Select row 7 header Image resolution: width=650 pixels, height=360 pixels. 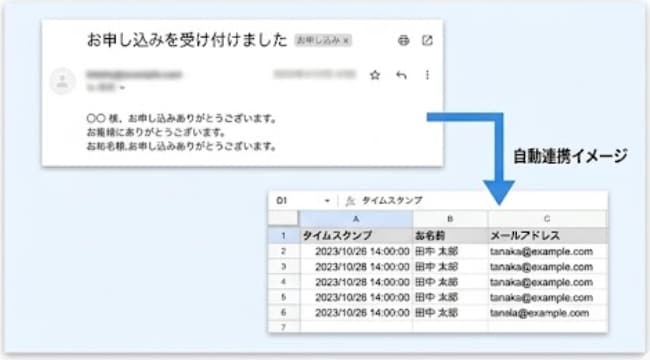click(x=284, y=327)
